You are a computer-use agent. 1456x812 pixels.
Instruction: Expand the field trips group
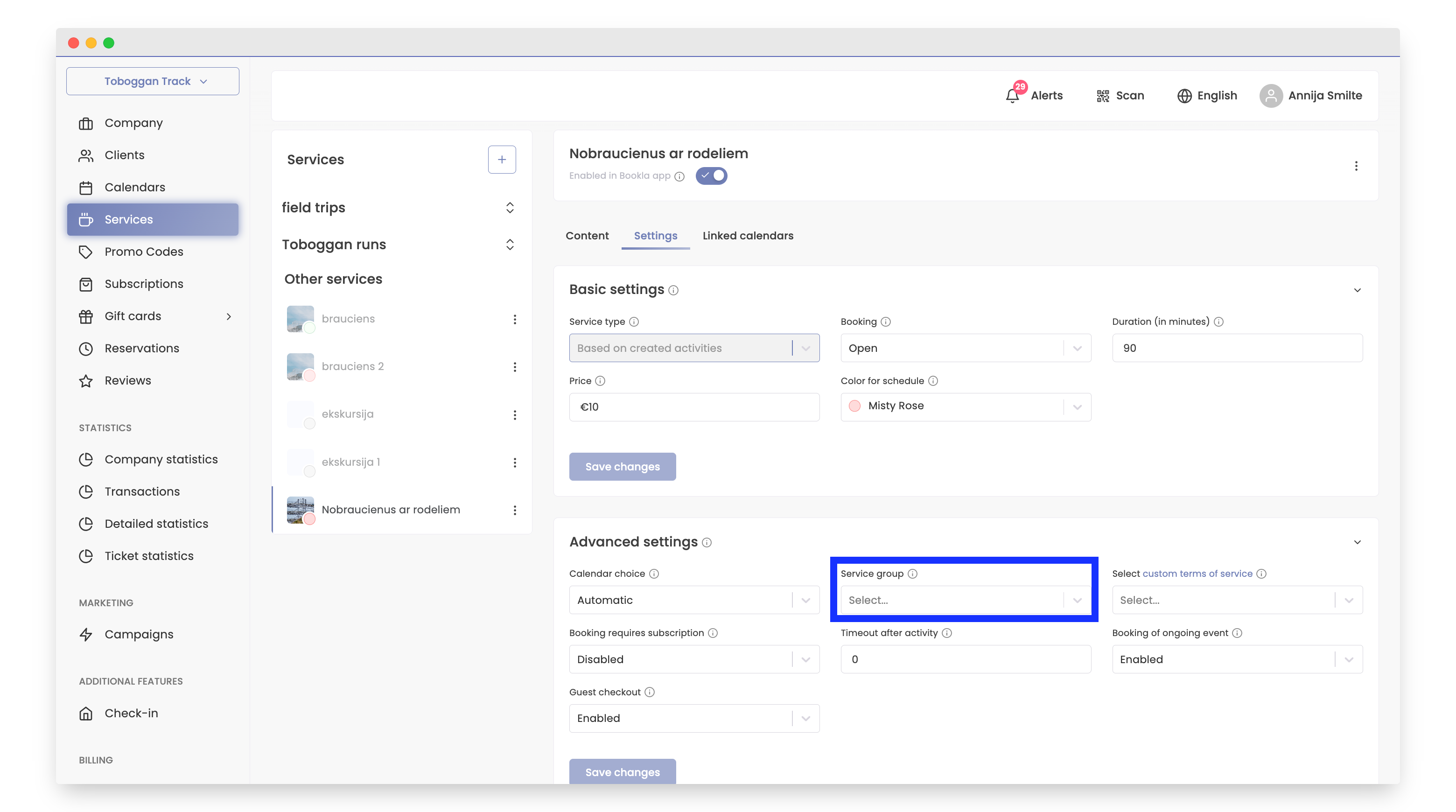point(509,207)
